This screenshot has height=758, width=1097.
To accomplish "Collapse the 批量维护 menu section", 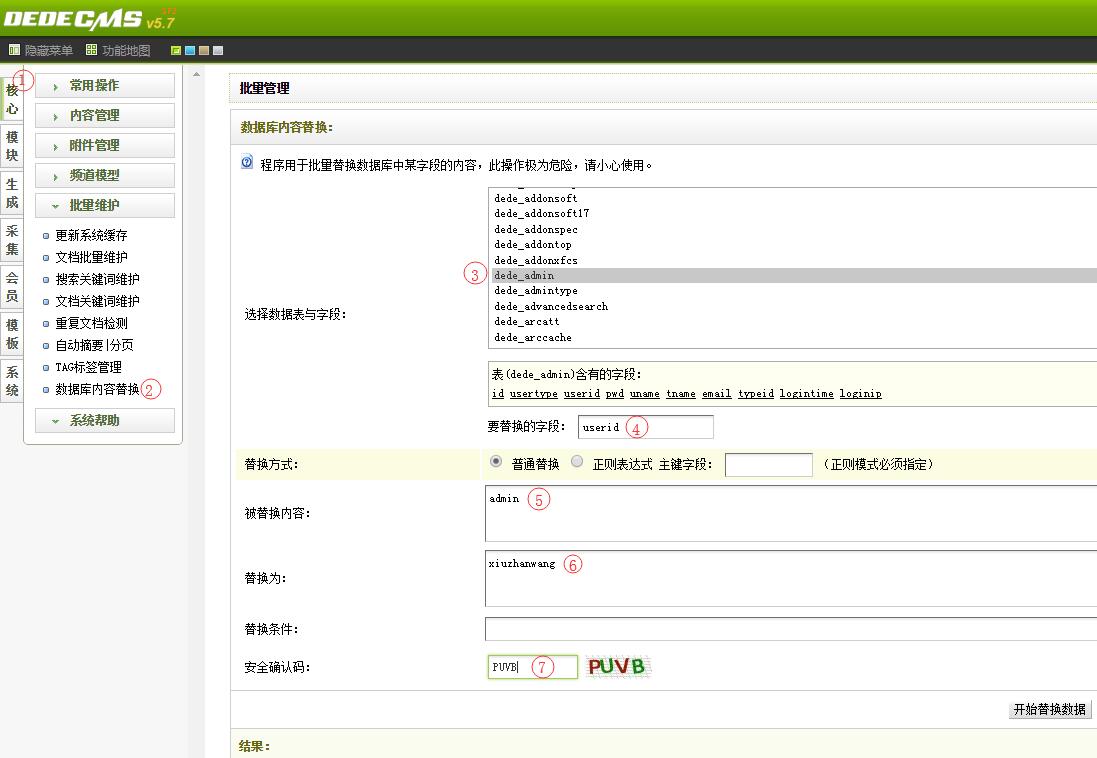I will 105,205.
